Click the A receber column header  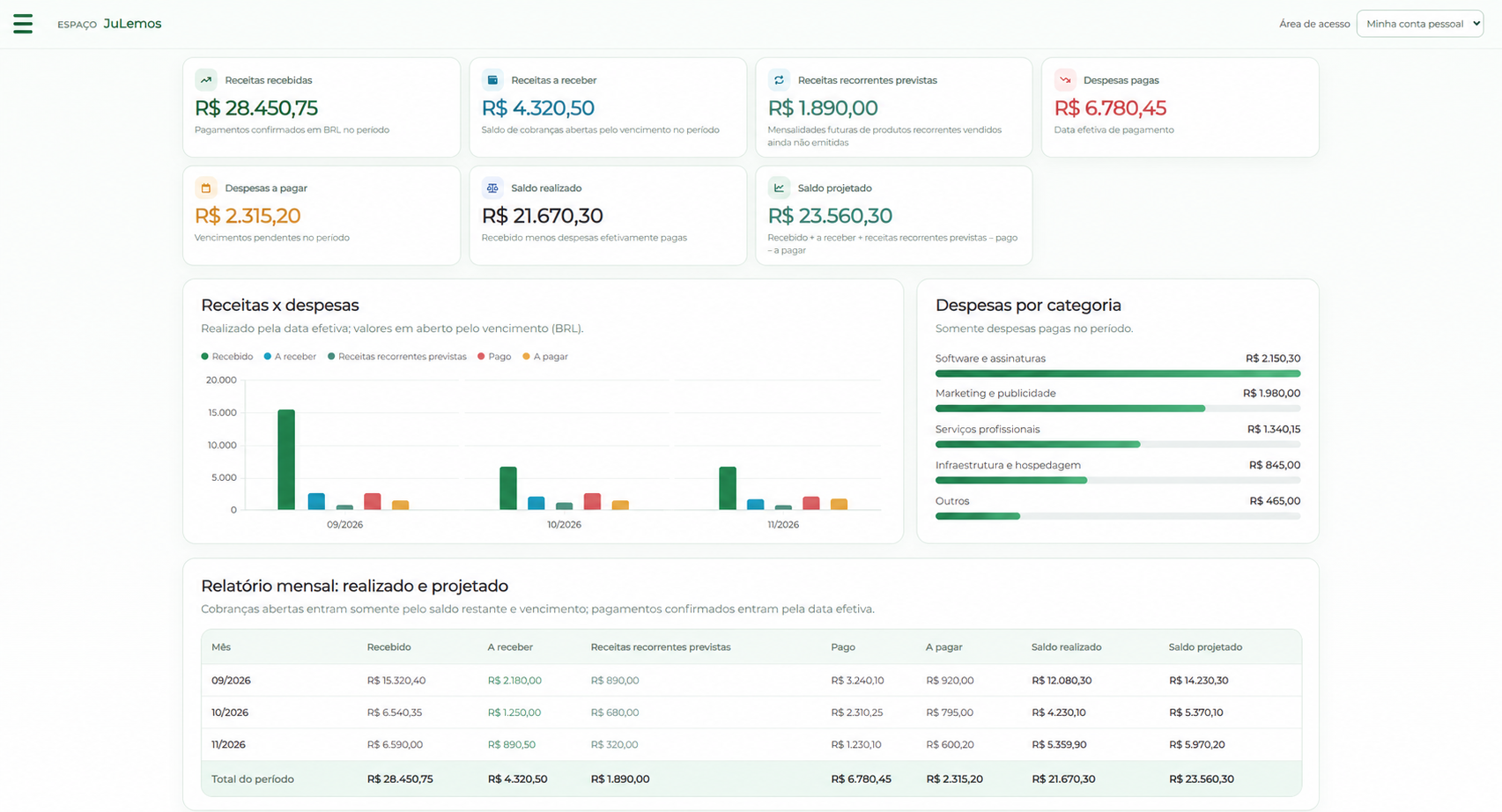tap(510, 647)
